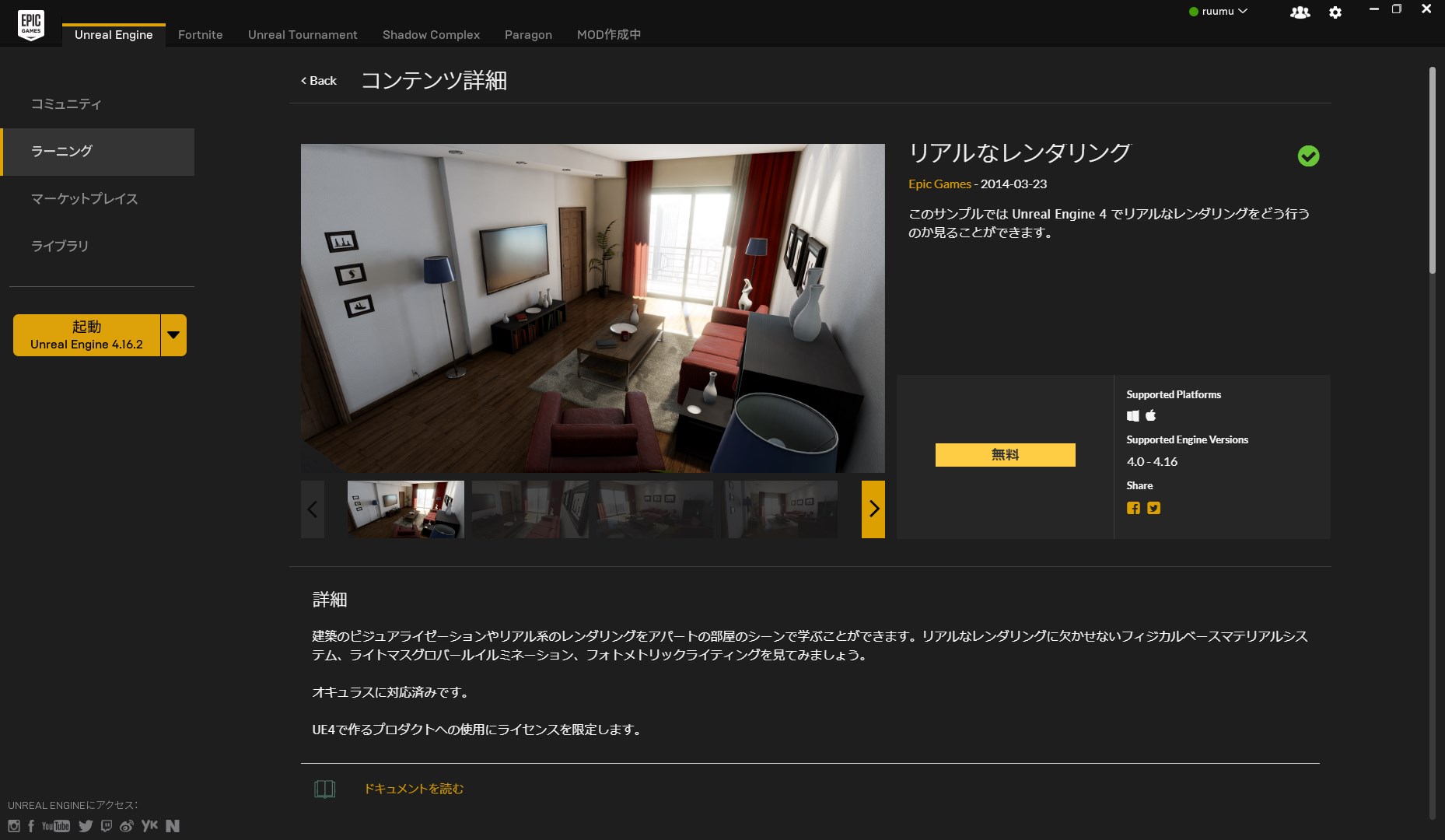Click the documentation book icon
This screenshot has width=1445, height=840.
coord(325,789)
